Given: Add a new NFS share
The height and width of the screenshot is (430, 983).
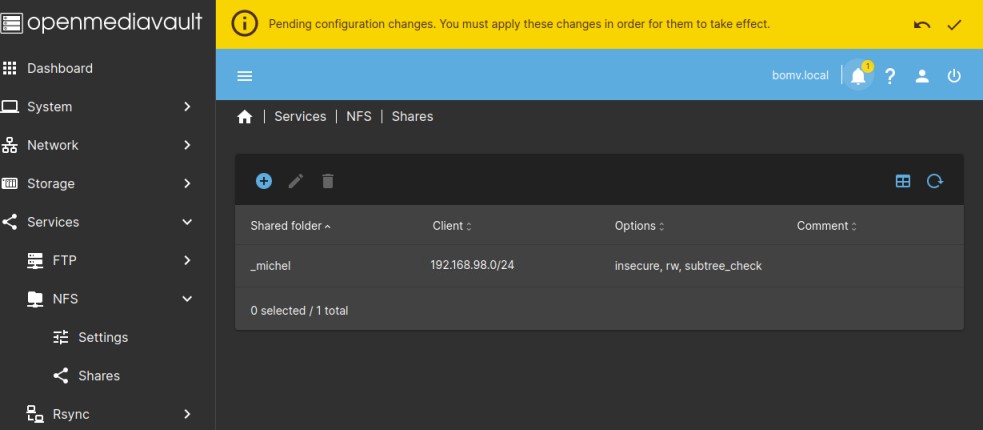Looking at the screenshot, I should pos(264,181).
